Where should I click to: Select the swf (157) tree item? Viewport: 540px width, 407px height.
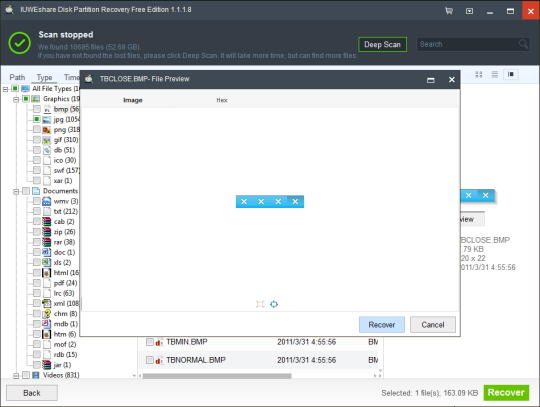(66, 170)
